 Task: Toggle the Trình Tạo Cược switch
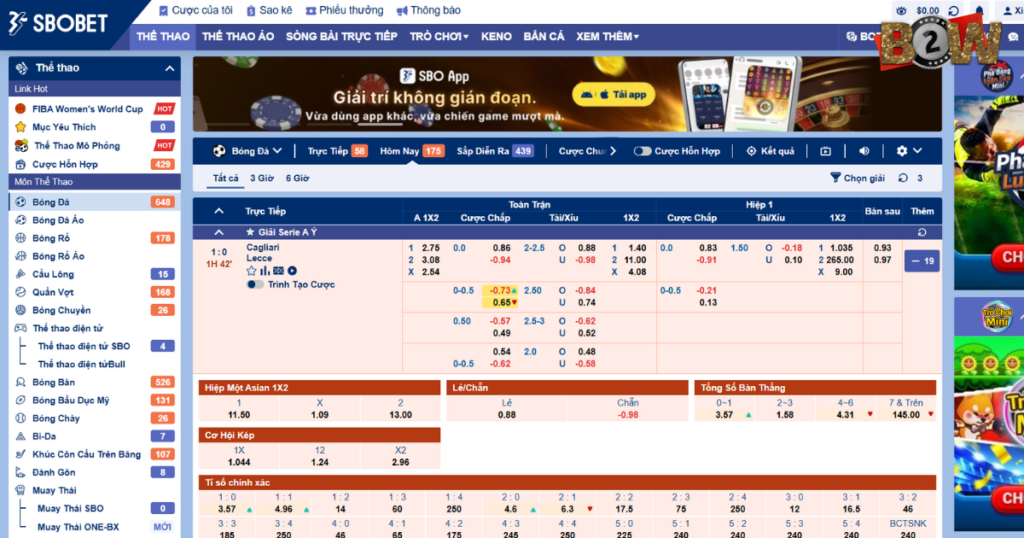click(255, 285)
